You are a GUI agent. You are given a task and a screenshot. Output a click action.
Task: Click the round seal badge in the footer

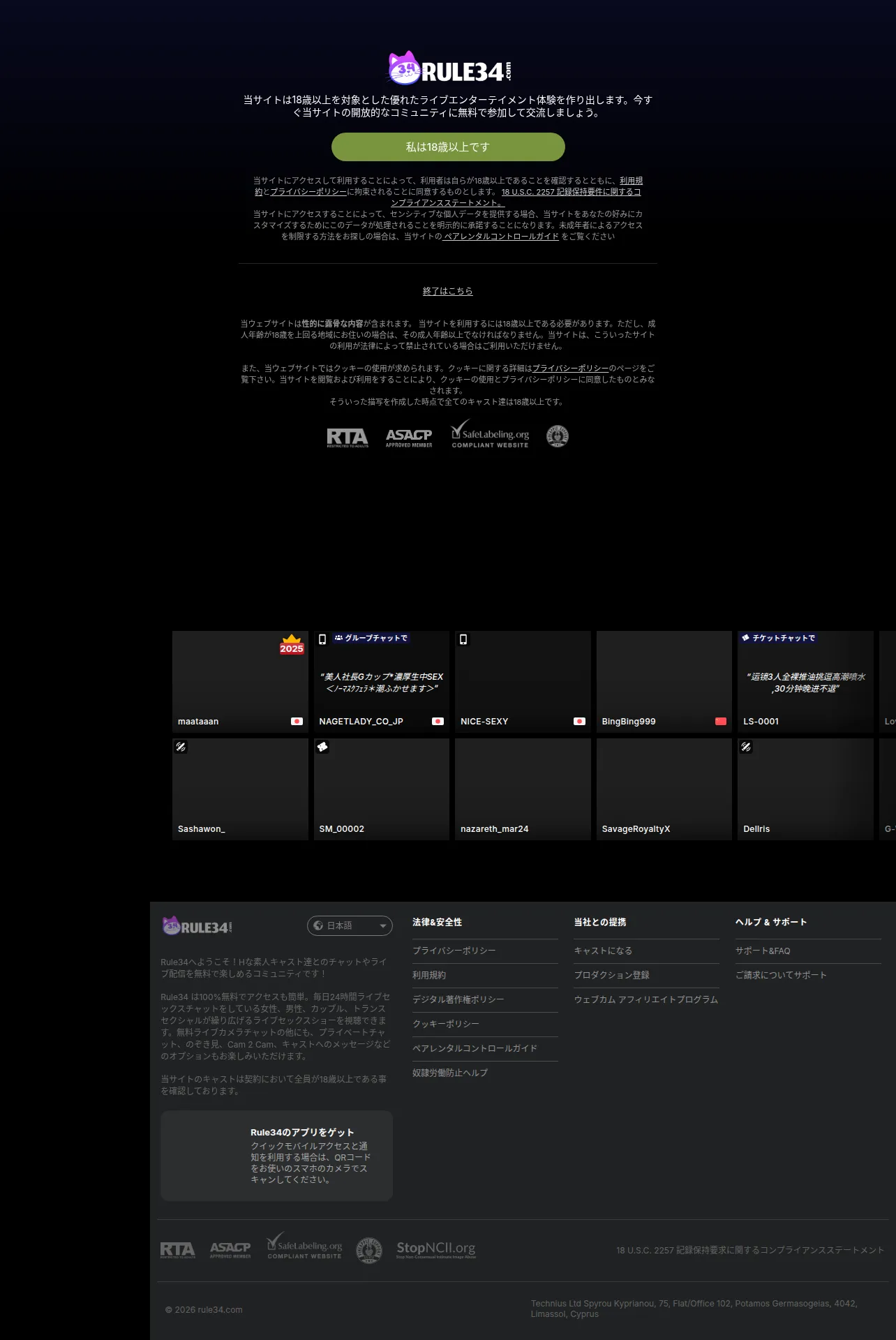(x=369, y=1250)
